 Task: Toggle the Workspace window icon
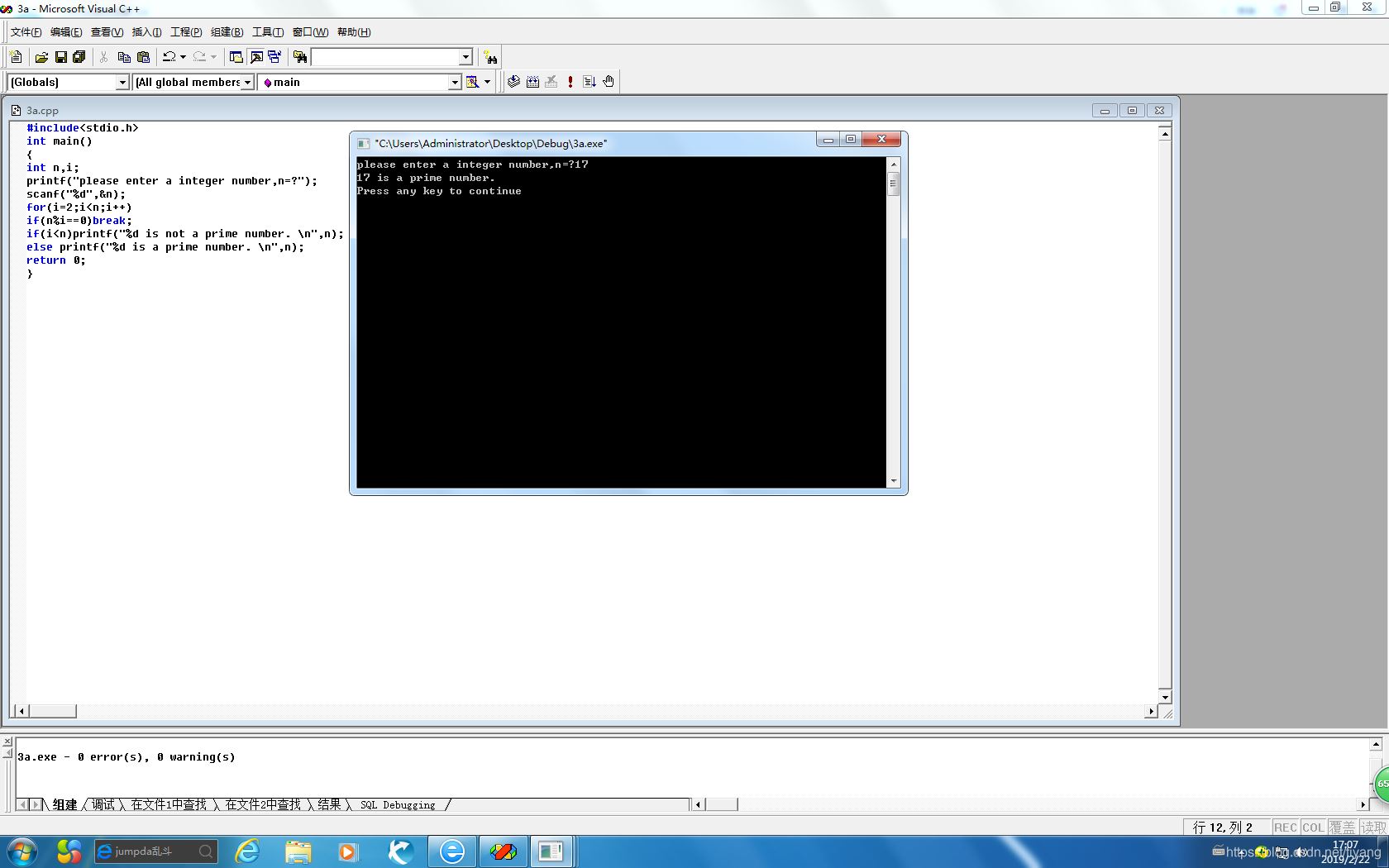(236, 57)
